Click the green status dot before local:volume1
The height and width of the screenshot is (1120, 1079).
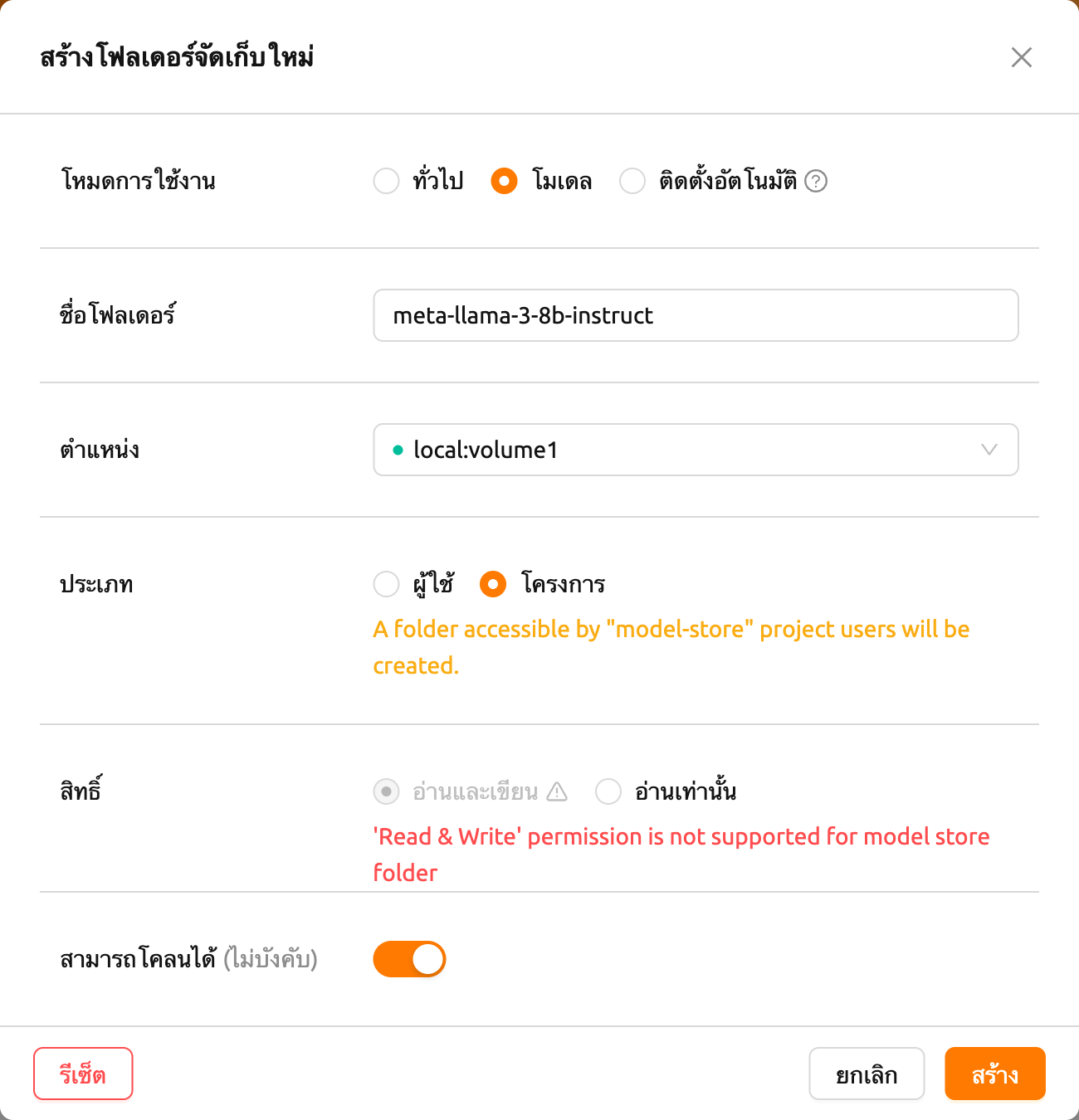click(x=398, y=450)
